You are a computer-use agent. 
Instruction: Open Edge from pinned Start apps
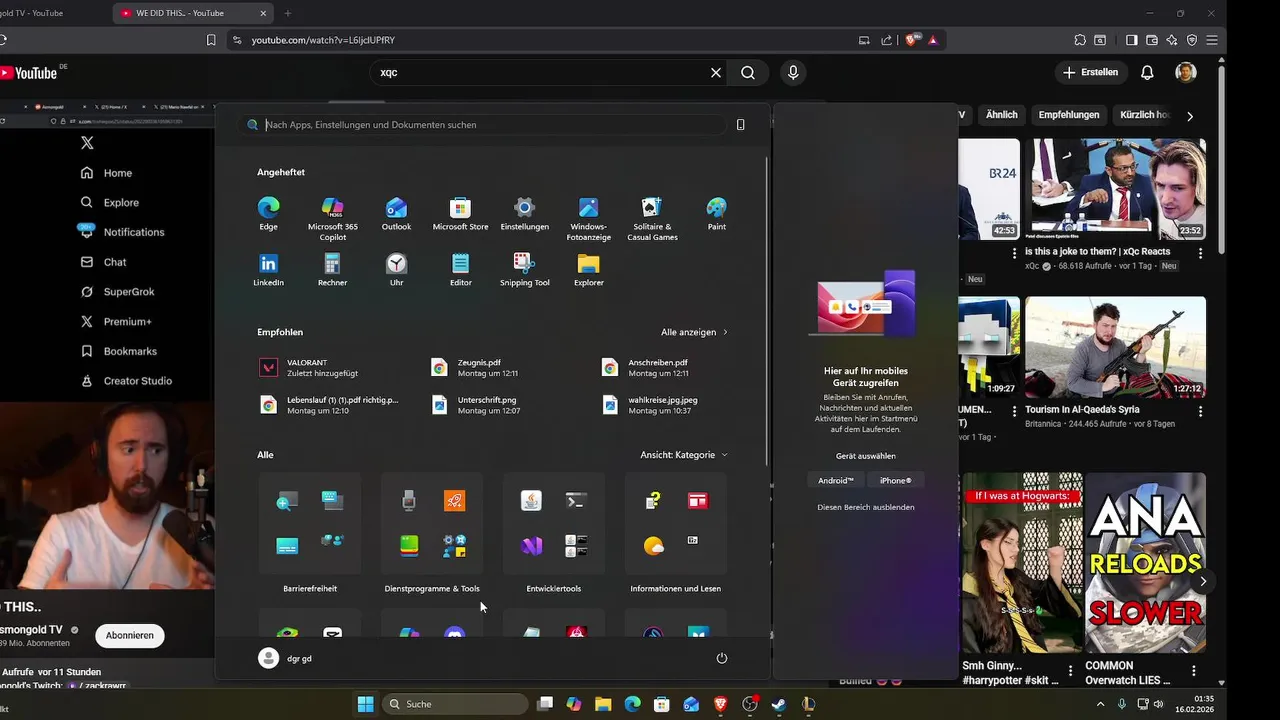click(268, 213)
